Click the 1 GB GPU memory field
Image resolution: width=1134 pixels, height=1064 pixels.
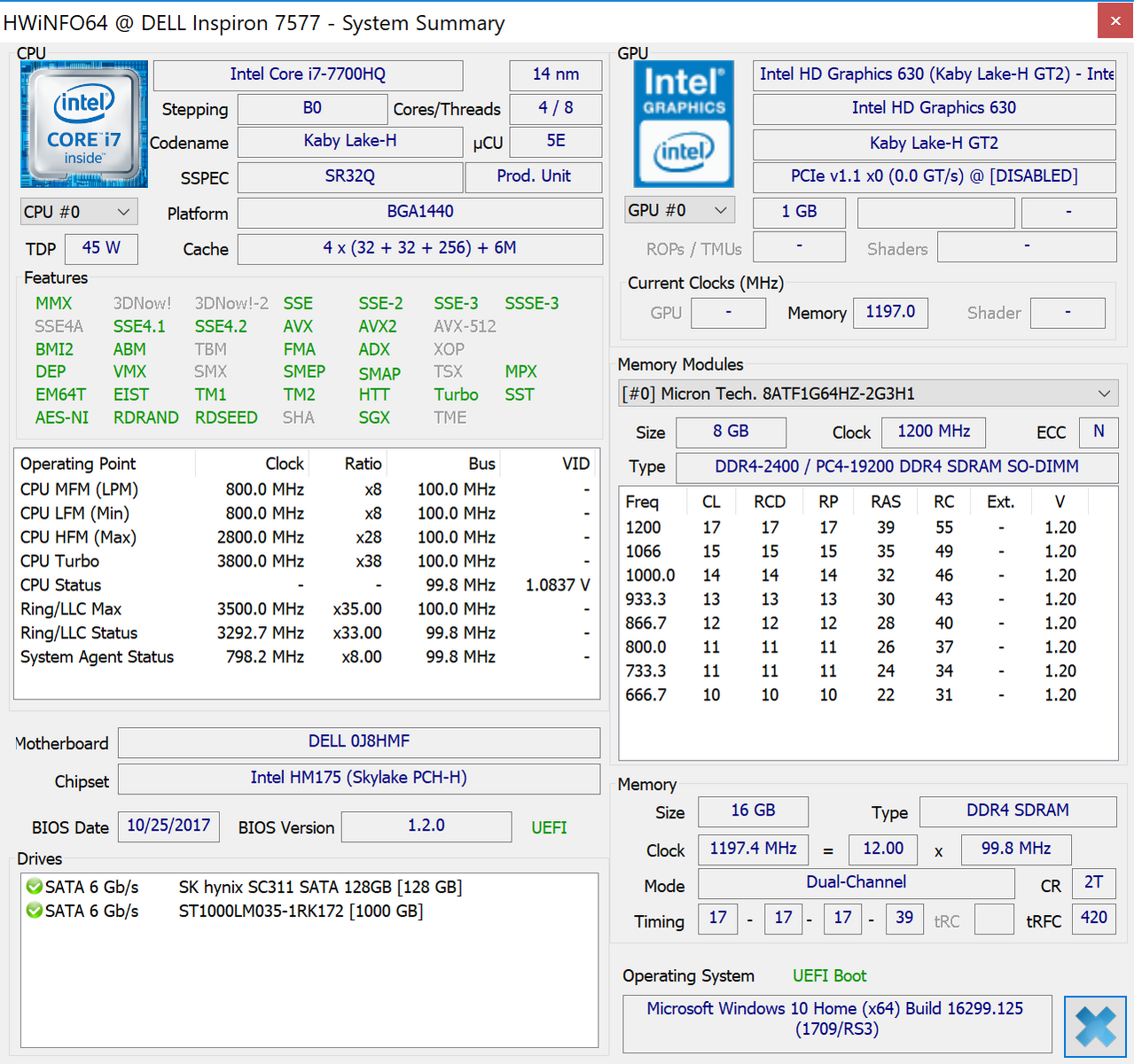click(x=800, y=212)
